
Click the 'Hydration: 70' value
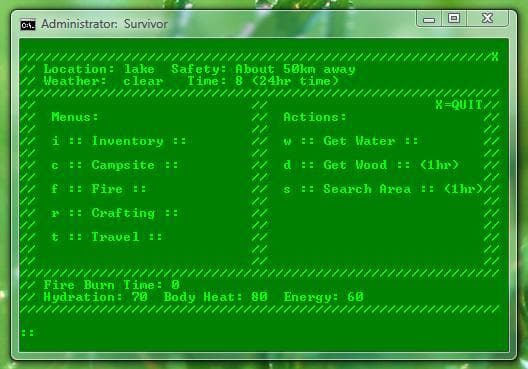[x=96, y=297]
